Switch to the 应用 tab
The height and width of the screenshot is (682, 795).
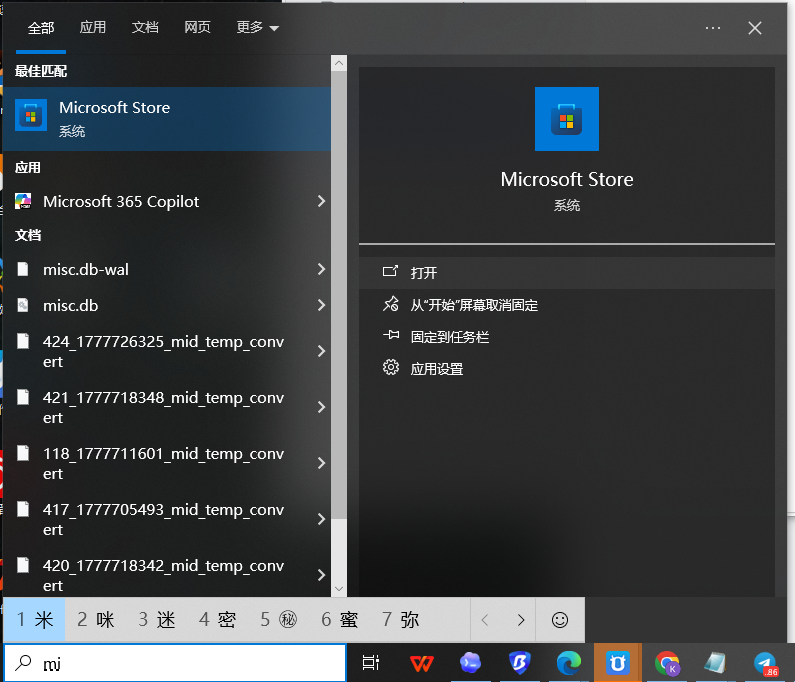[x=93, y=27]
